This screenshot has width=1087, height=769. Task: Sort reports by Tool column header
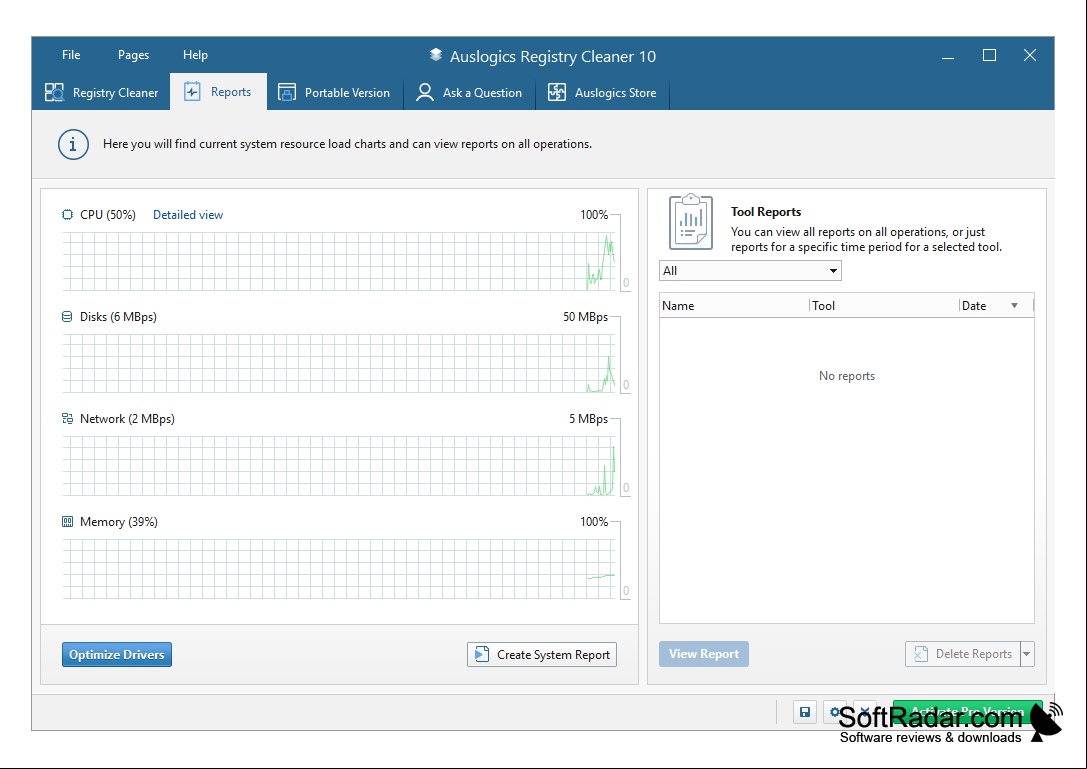coord(885,306)
